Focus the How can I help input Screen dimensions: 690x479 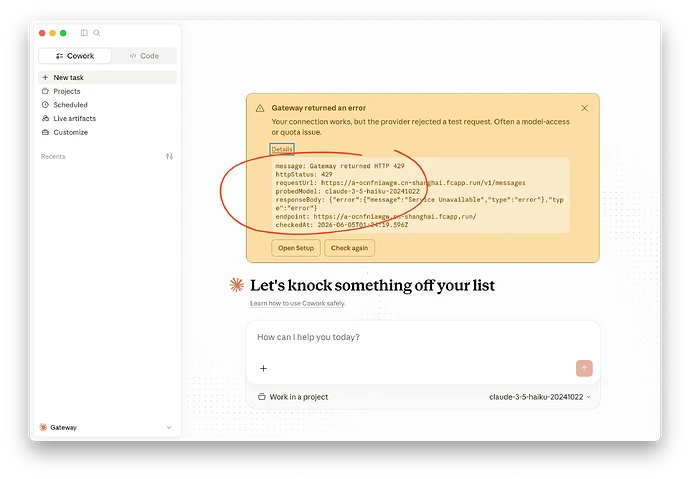(x=422, y=337)
